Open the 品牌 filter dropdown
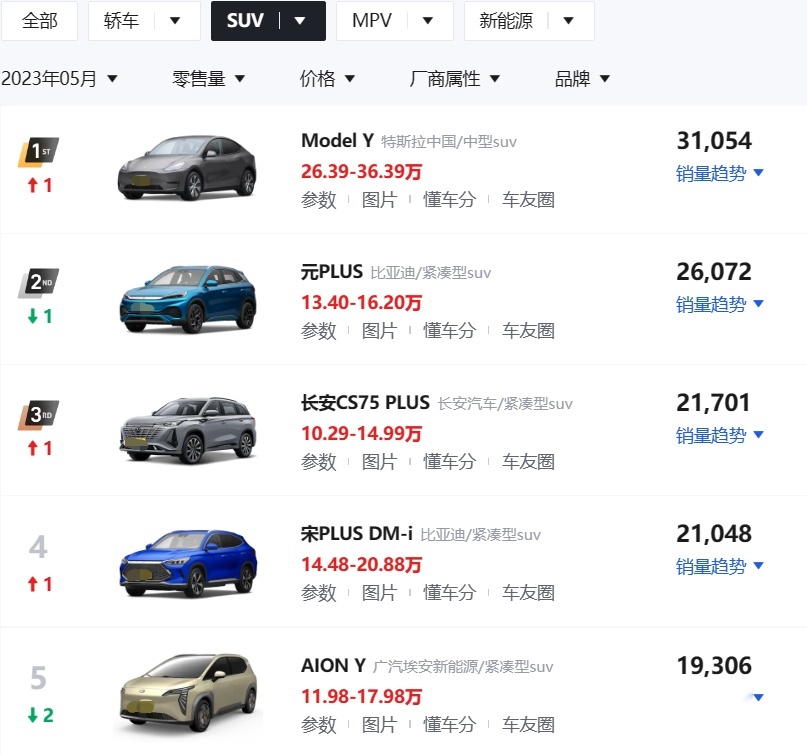 point(582,79)
